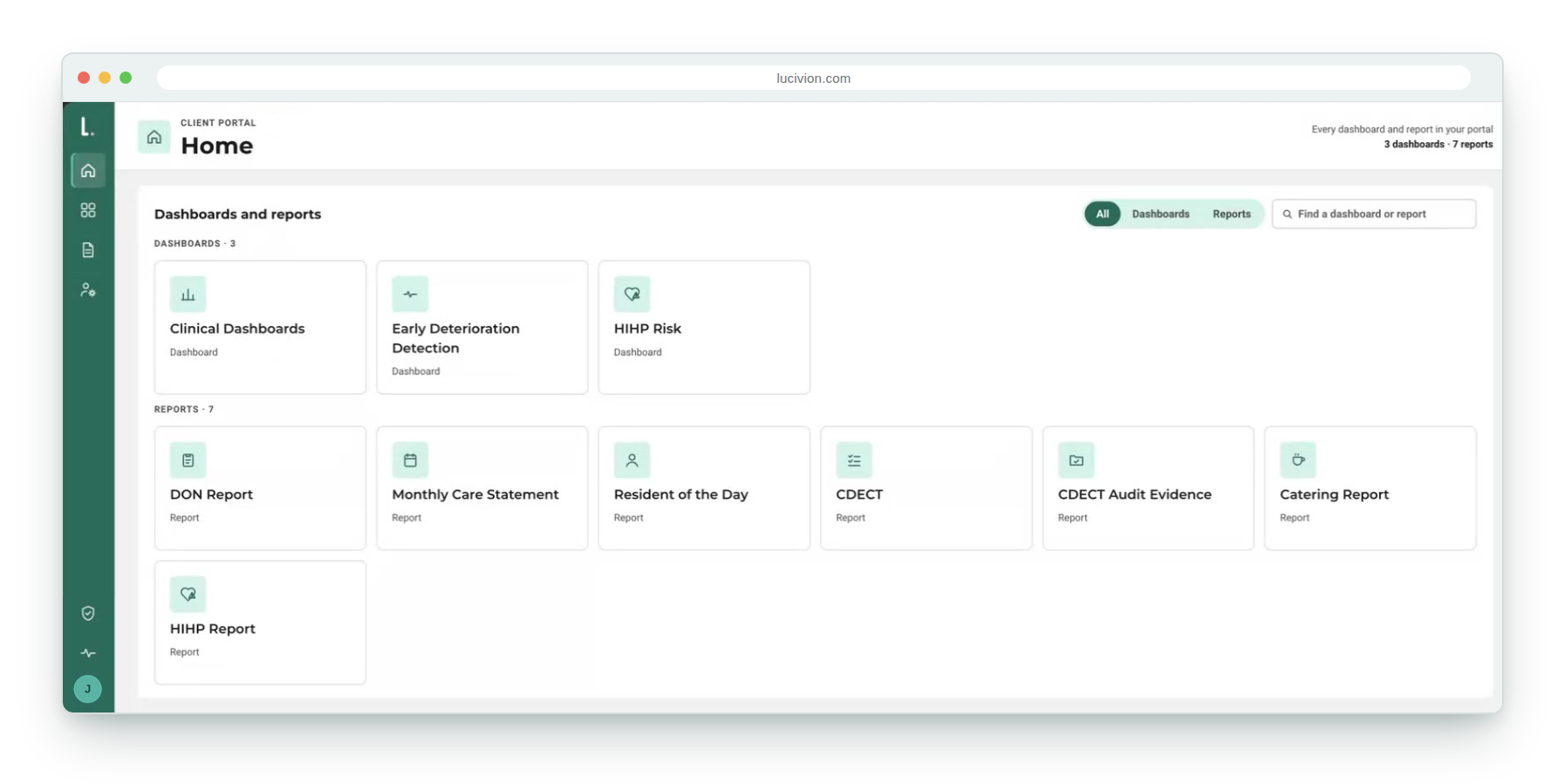Click the heart icon on the HIHP Report card
Screen dimensions: 1565x784
click(x=188, y=595)
